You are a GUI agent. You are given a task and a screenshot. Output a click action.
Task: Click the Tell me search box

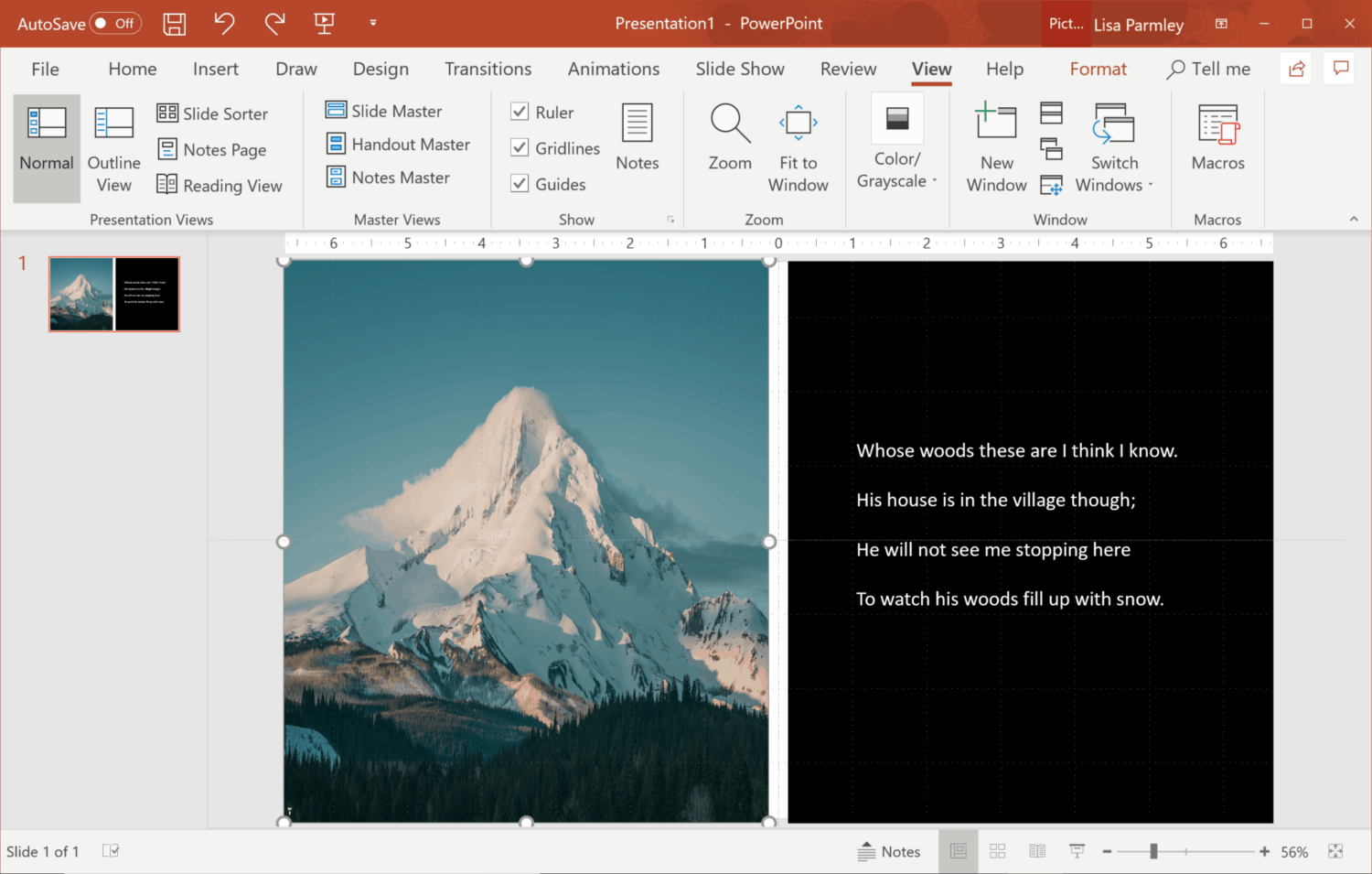(1209, 69)
